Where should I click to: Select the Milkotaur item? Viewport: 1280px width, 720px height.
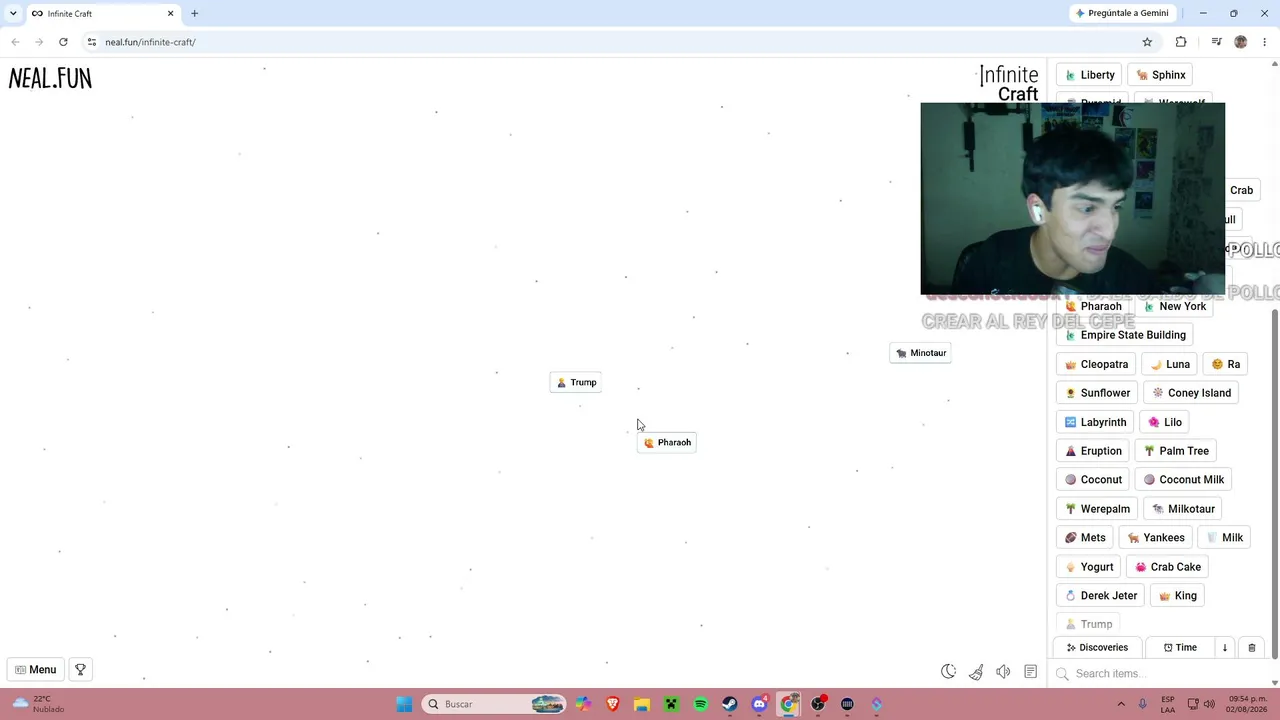tap(1183, 509)
